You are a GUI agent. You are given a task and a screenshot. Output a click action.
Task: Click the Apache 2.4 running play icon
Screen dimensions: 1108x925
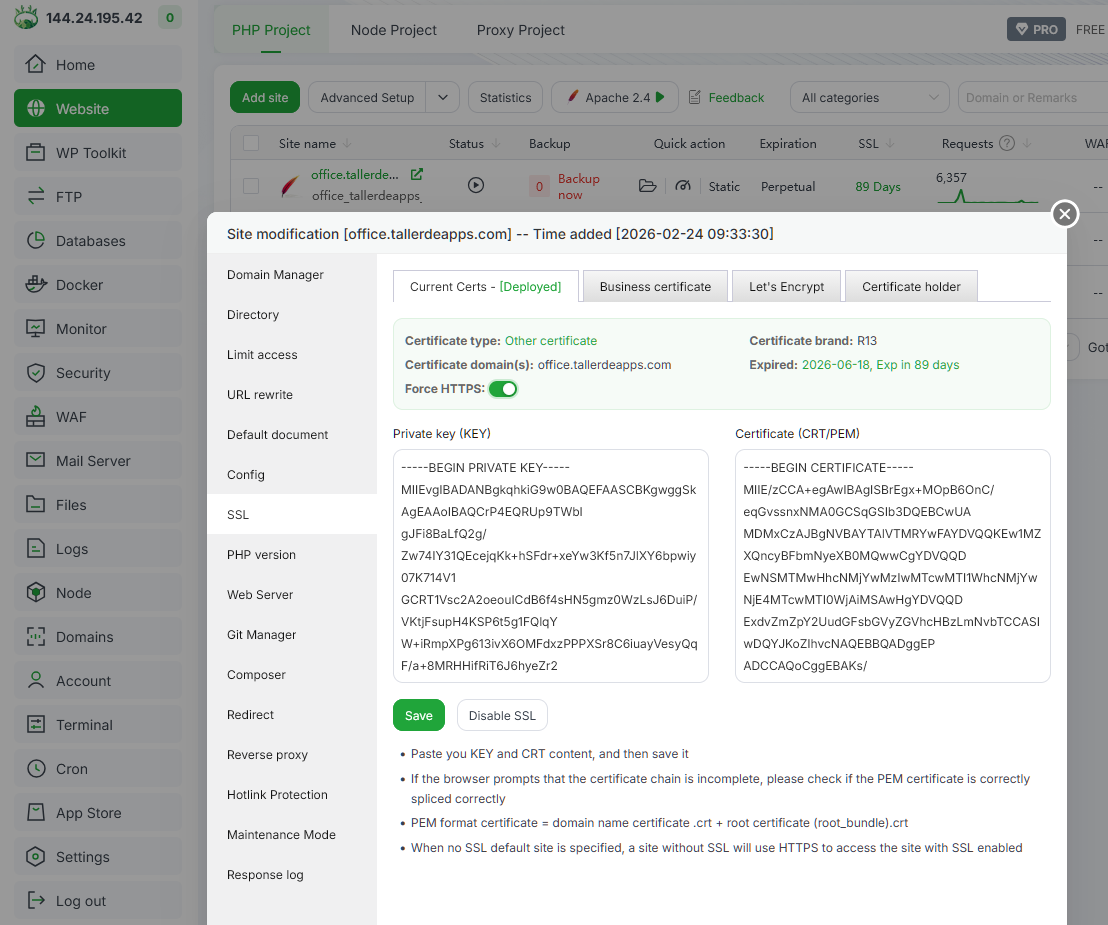[x=661, y=97]
